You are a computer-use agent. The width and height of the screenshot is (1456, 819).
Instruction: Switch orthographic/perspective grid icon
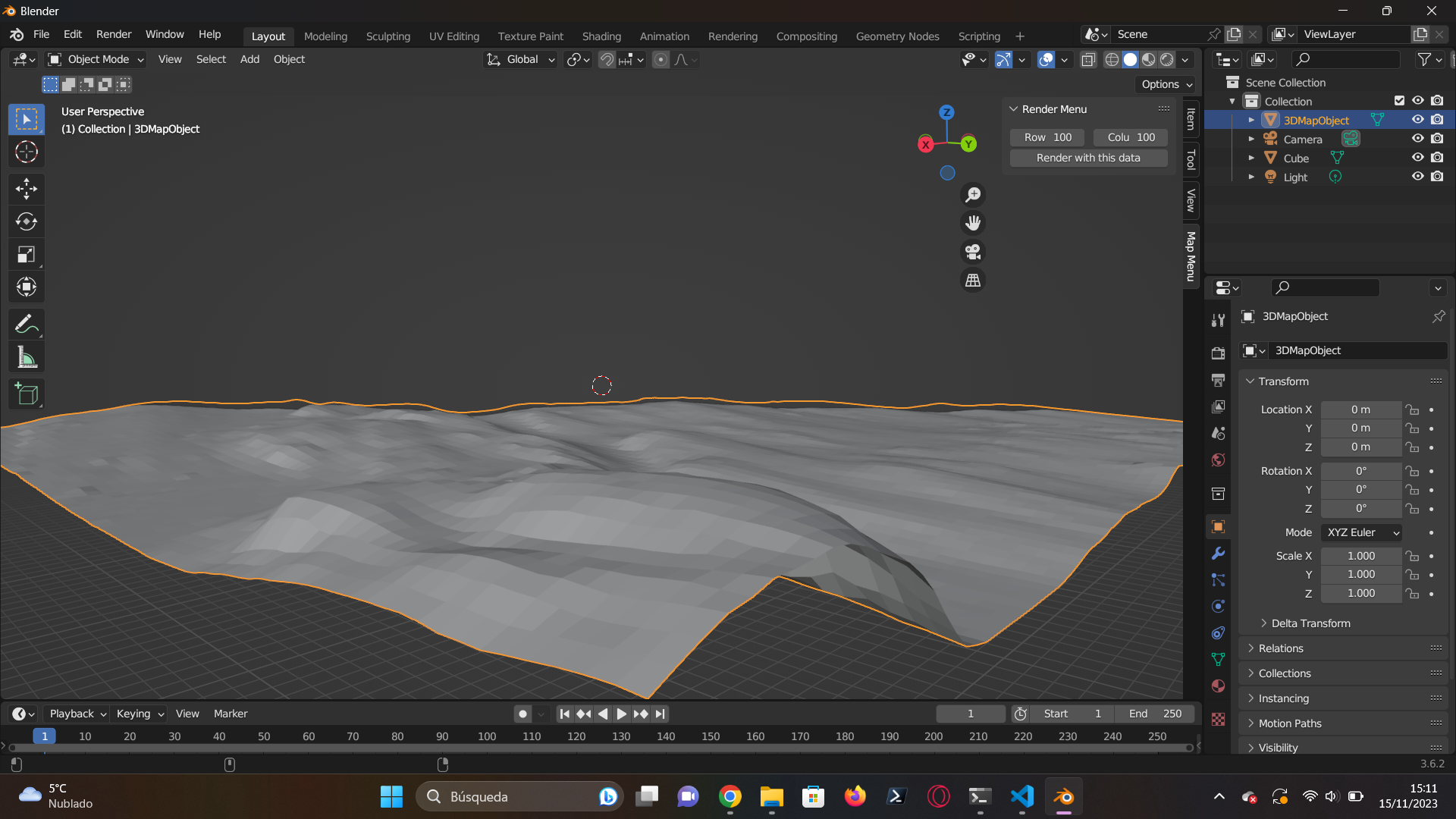pos(973,281)
